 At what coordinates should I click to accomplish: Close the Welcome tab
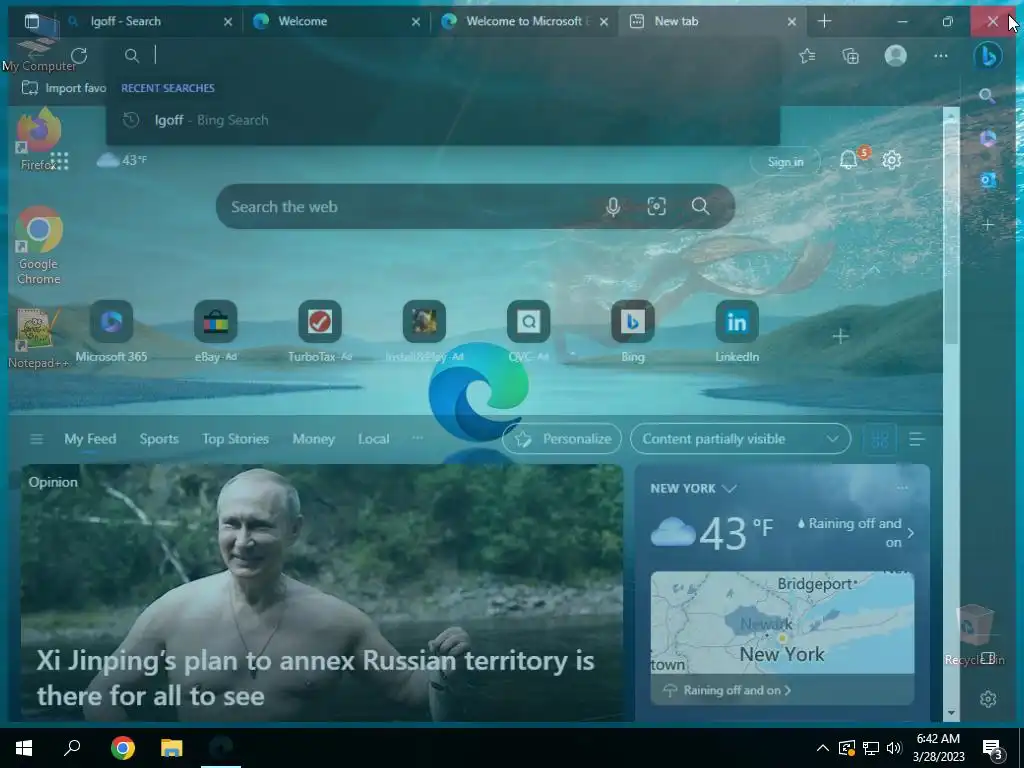(x=416, y=22)
